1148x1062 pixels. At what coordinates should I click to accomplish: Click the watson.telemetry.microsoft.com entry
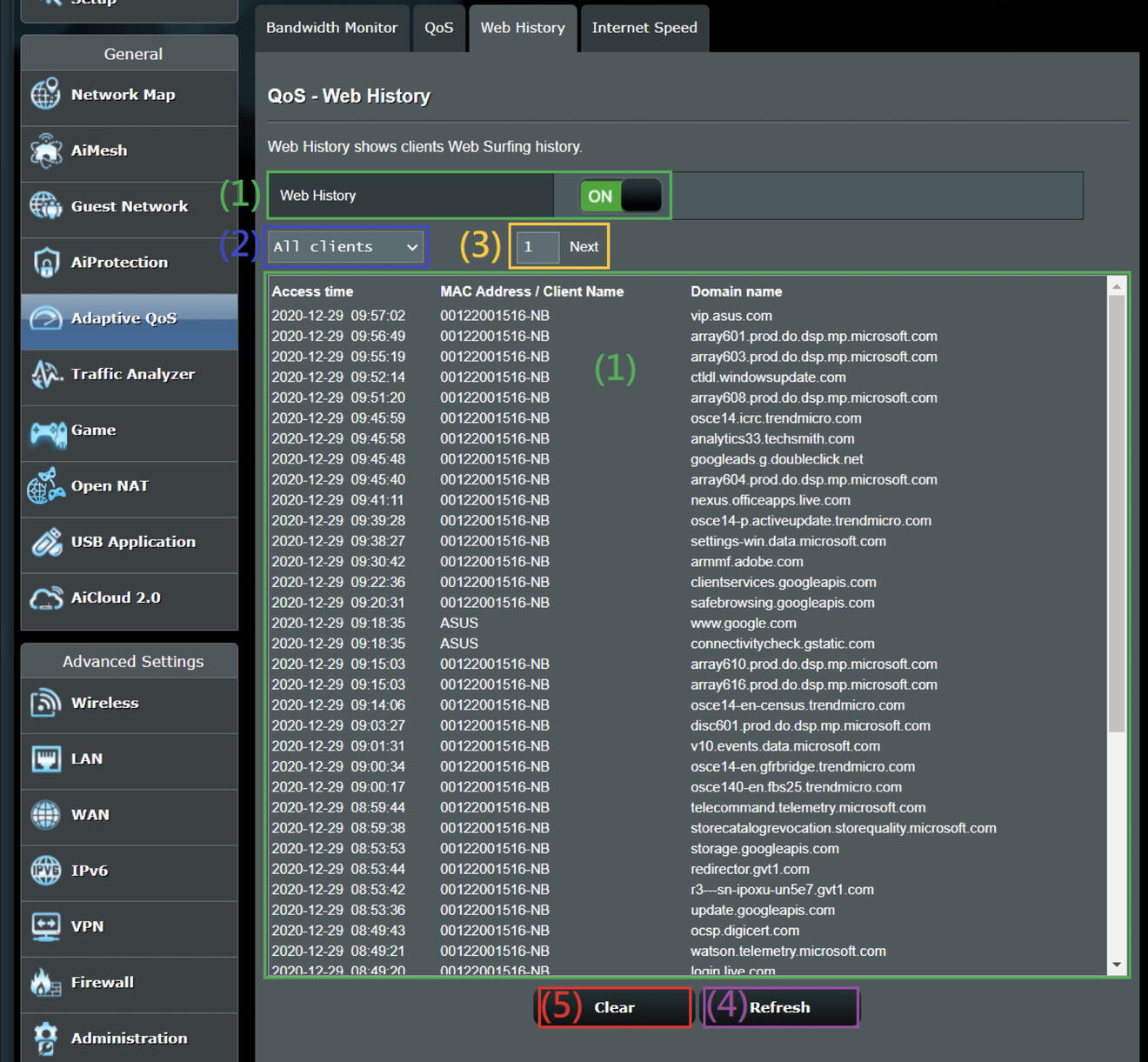[789, 952]
